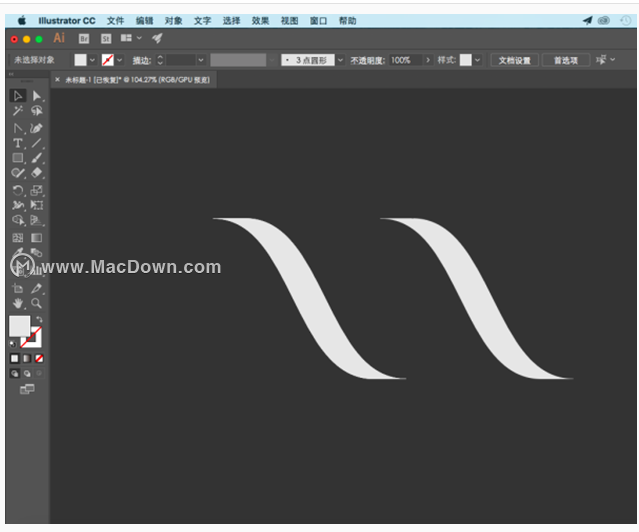Select the Shape Builder tool
Screen dimensions: 639x532
click(18, 220)
